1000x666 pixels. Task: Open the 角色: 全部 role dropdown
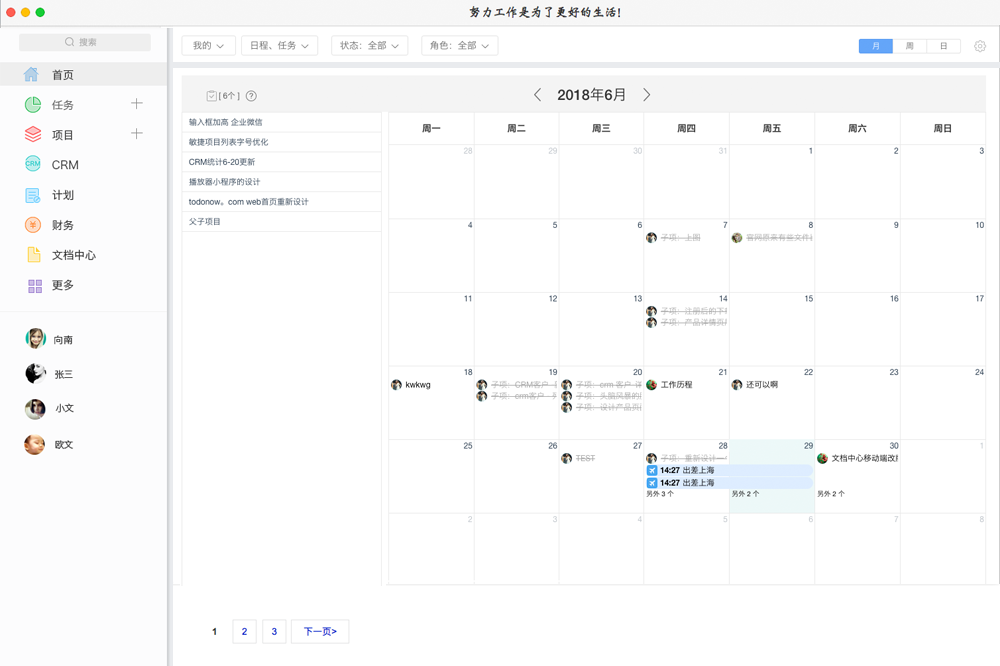tap(459, 45)
